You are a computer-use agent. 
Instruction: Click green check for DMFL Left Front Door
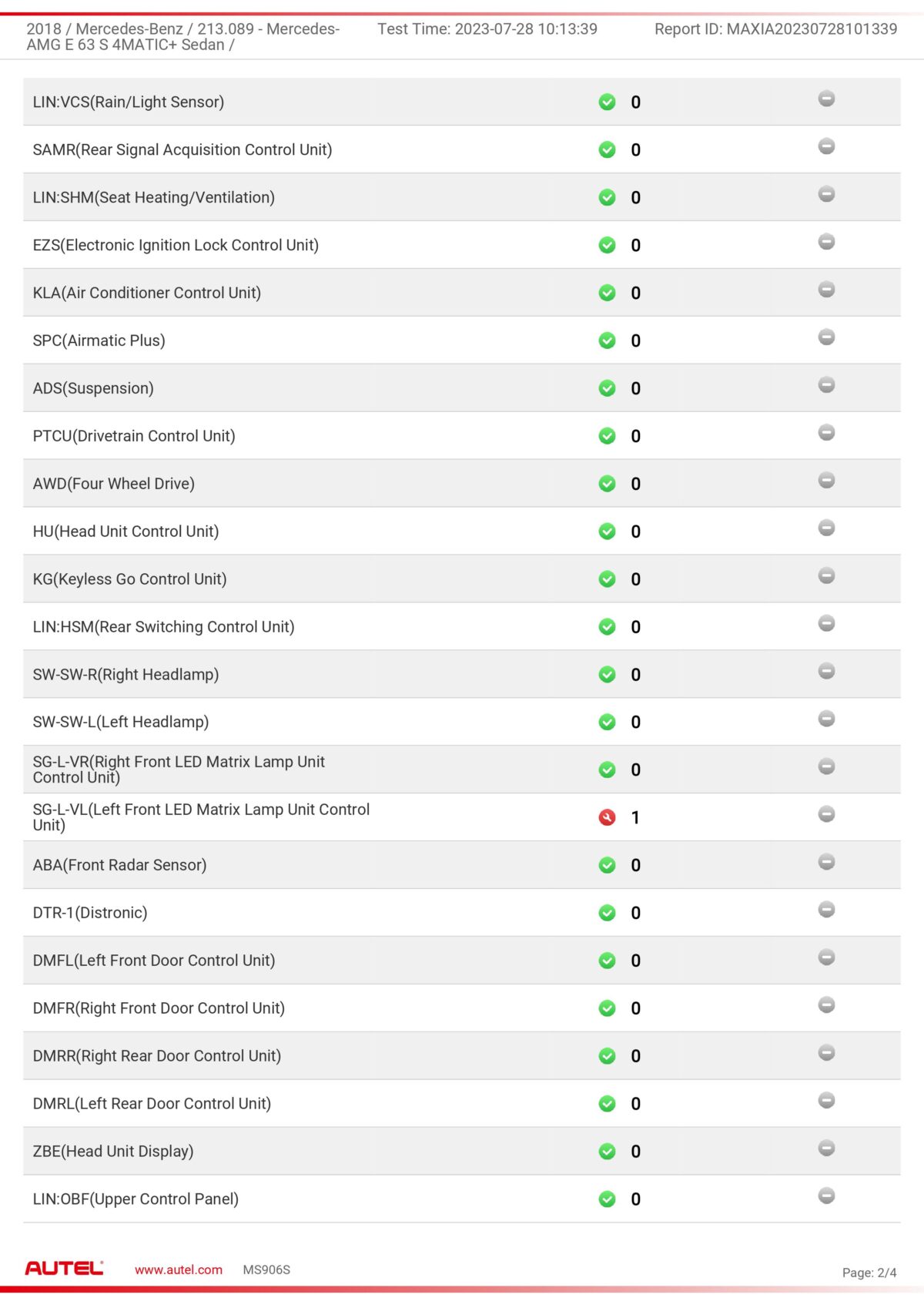pos(607,961)
